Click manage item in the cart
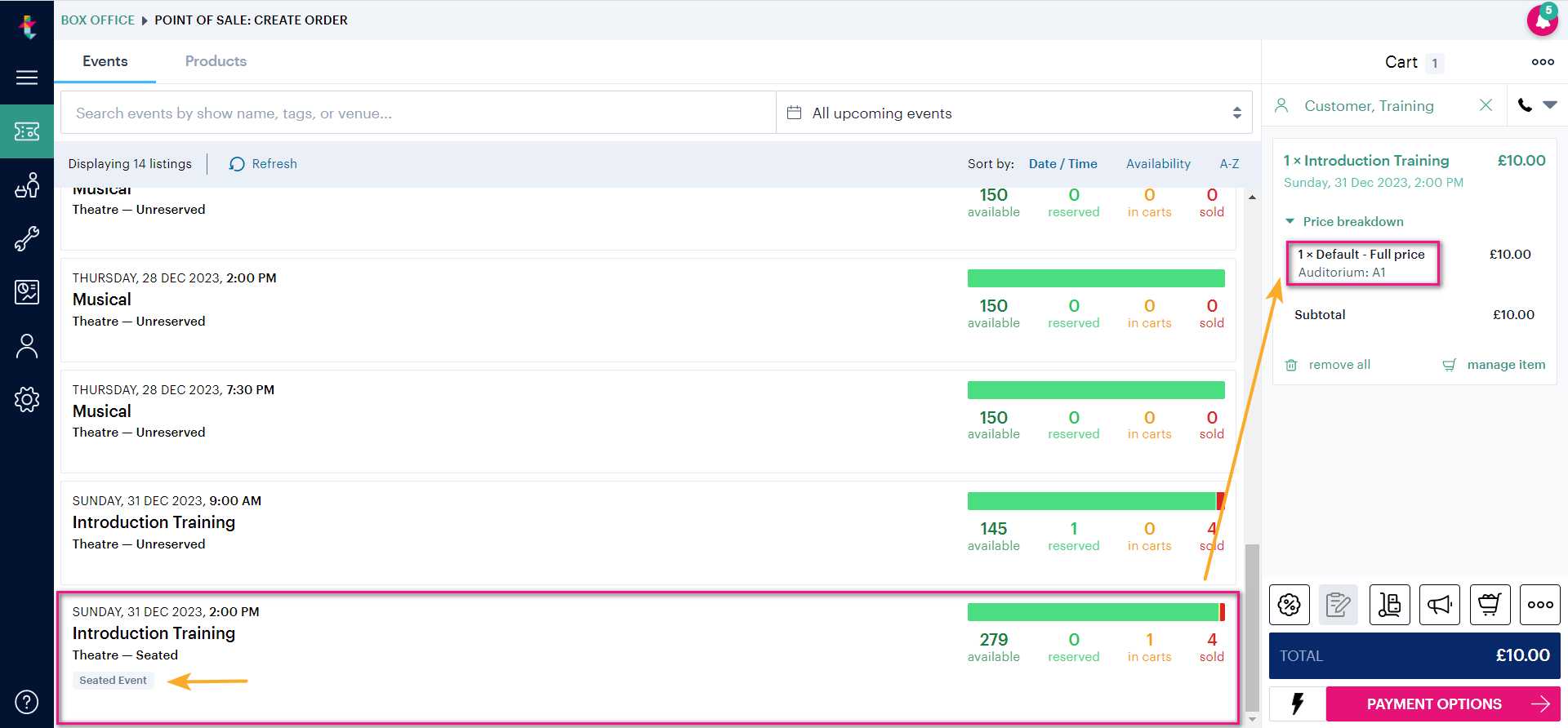Image resolution: width=1568 pixels, height=728 pixels. 1494,365
